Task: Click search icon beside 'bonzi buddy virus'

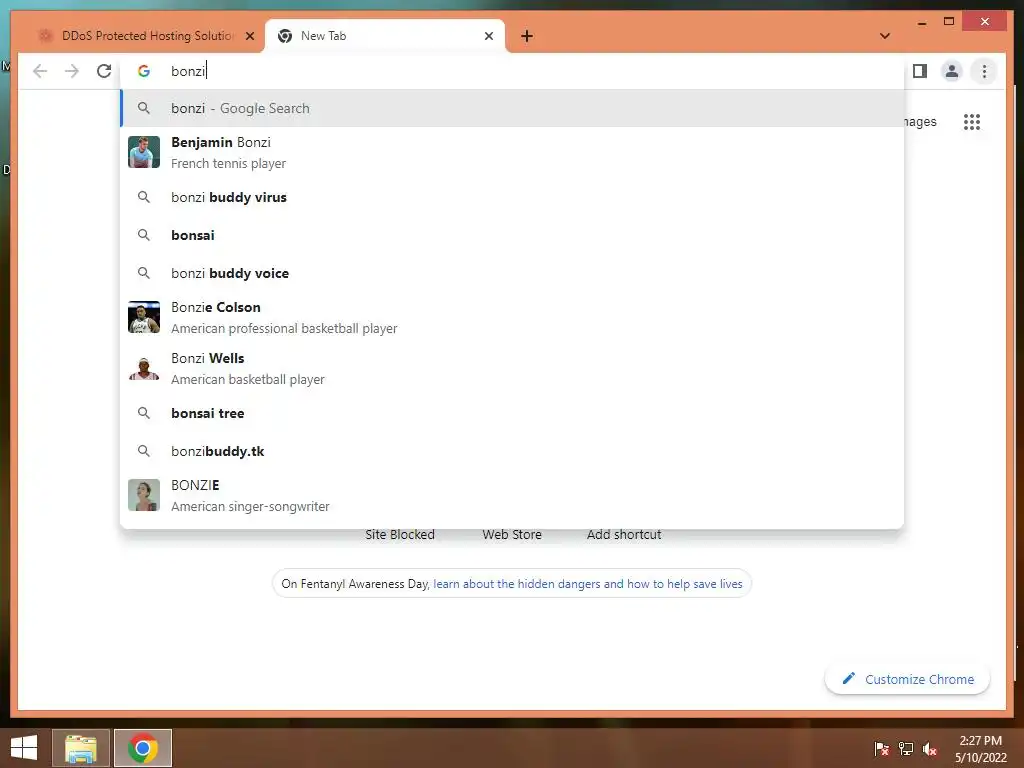Action: (144, 197)
